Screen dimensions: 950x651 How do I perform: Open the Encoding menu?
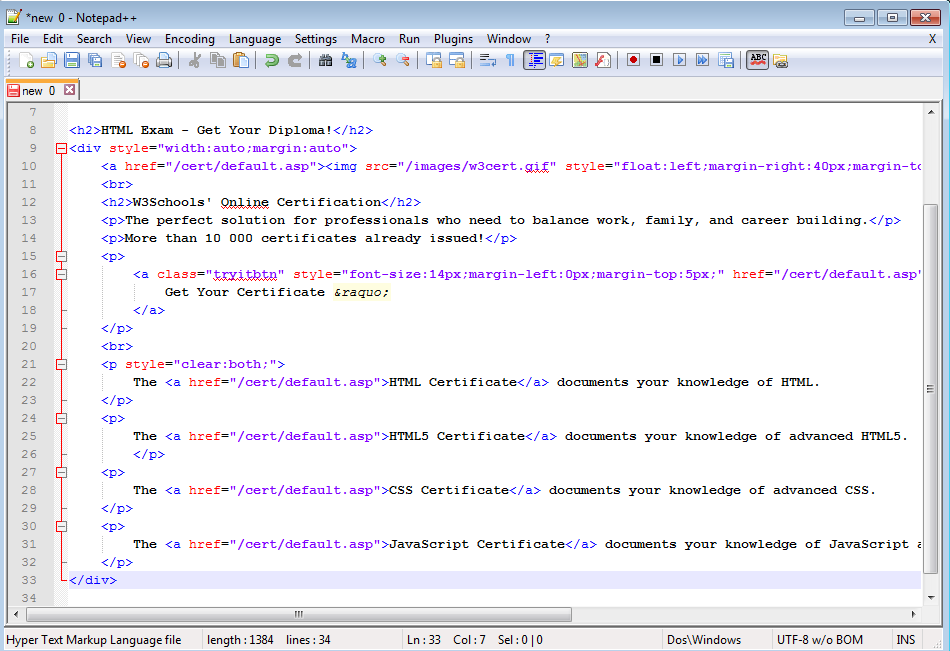point(190,39)
